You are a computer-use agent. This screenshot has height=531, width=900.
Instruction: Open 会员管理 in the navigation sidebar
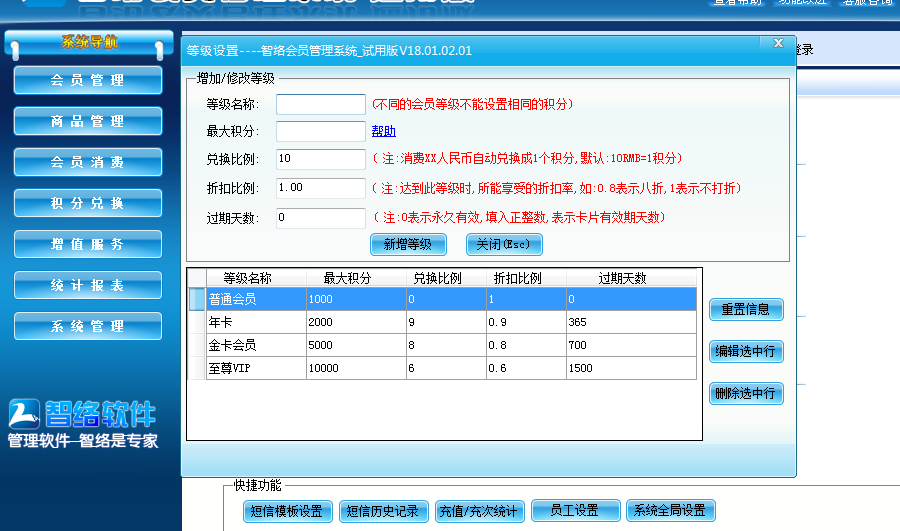click(88, 80)
